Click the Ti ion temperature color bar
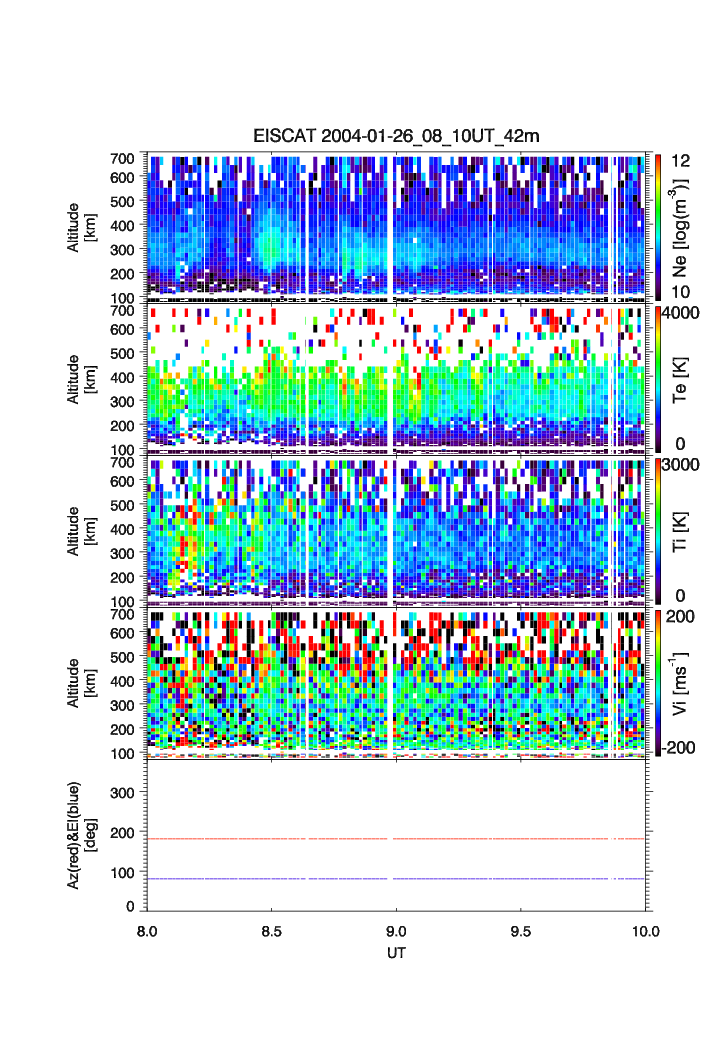The width and height of the screenshot is (708, 1063). click(x=658, y=529)
